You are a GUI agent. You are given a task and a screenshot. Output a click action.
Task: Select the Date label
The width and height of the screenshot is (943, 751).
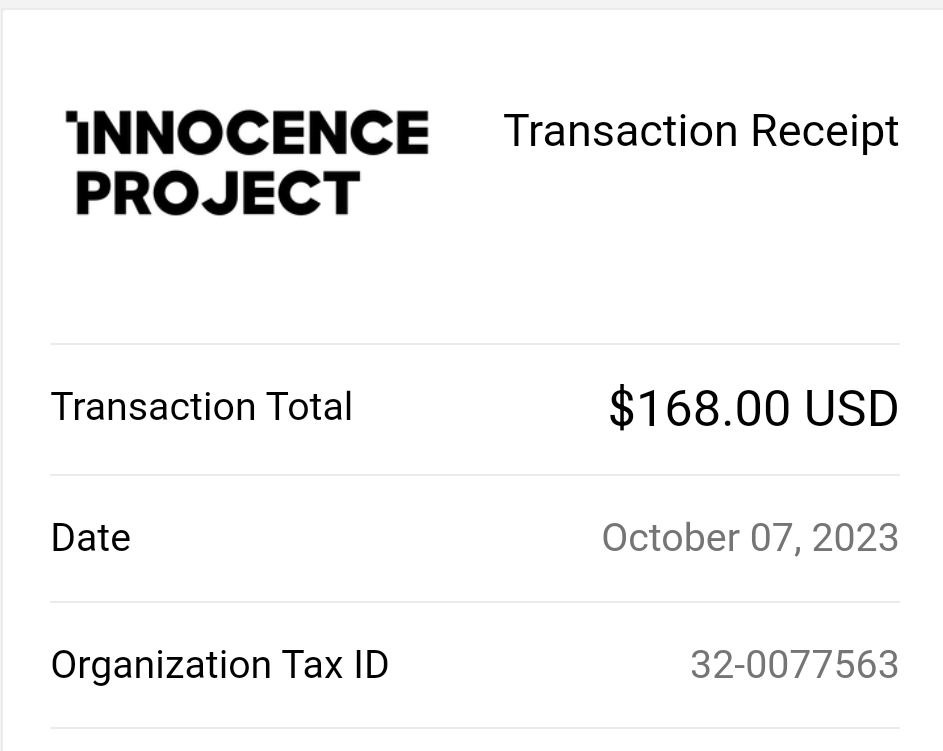click(91, 538)
